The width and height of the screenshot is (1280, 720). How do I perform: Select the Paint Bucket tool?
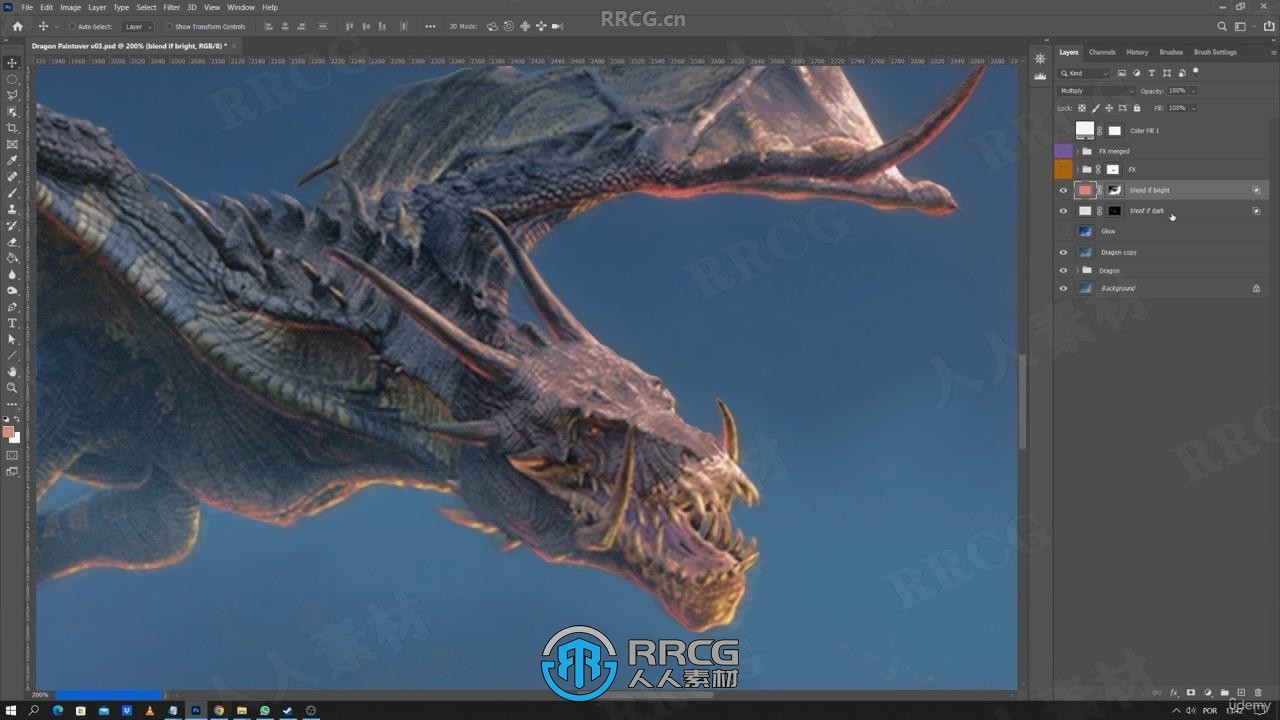(12, 258)
